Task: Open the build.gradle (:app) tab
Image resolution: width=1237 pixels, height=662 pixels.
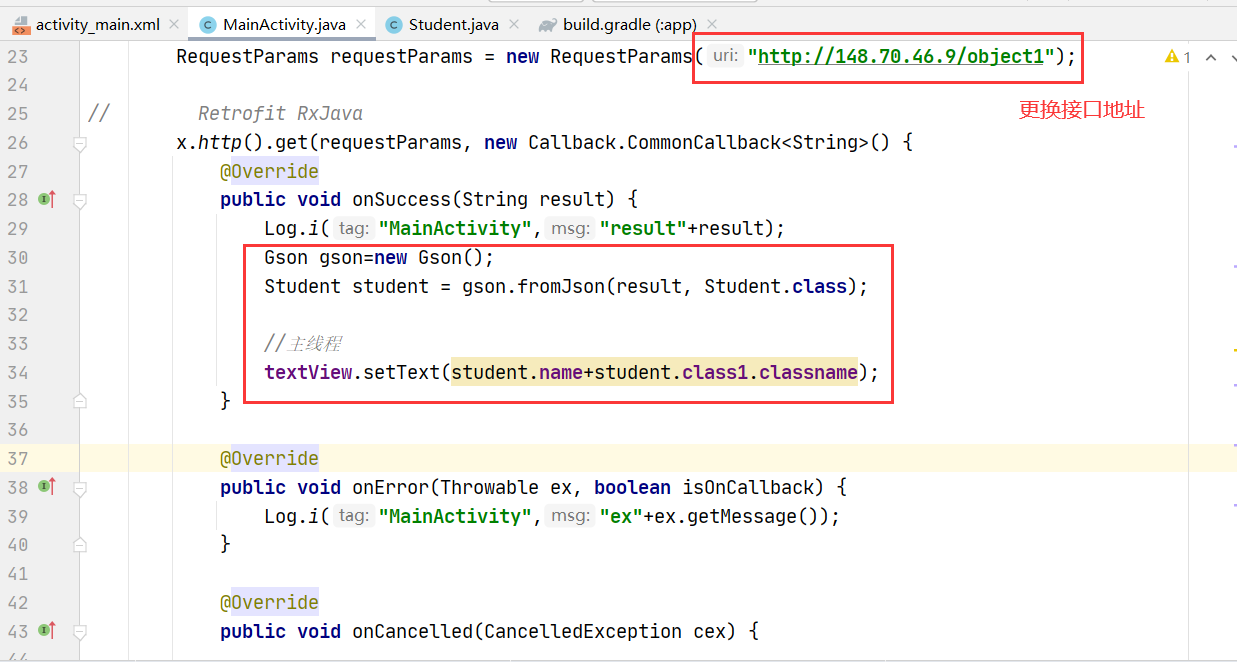Action: [629, 24]
